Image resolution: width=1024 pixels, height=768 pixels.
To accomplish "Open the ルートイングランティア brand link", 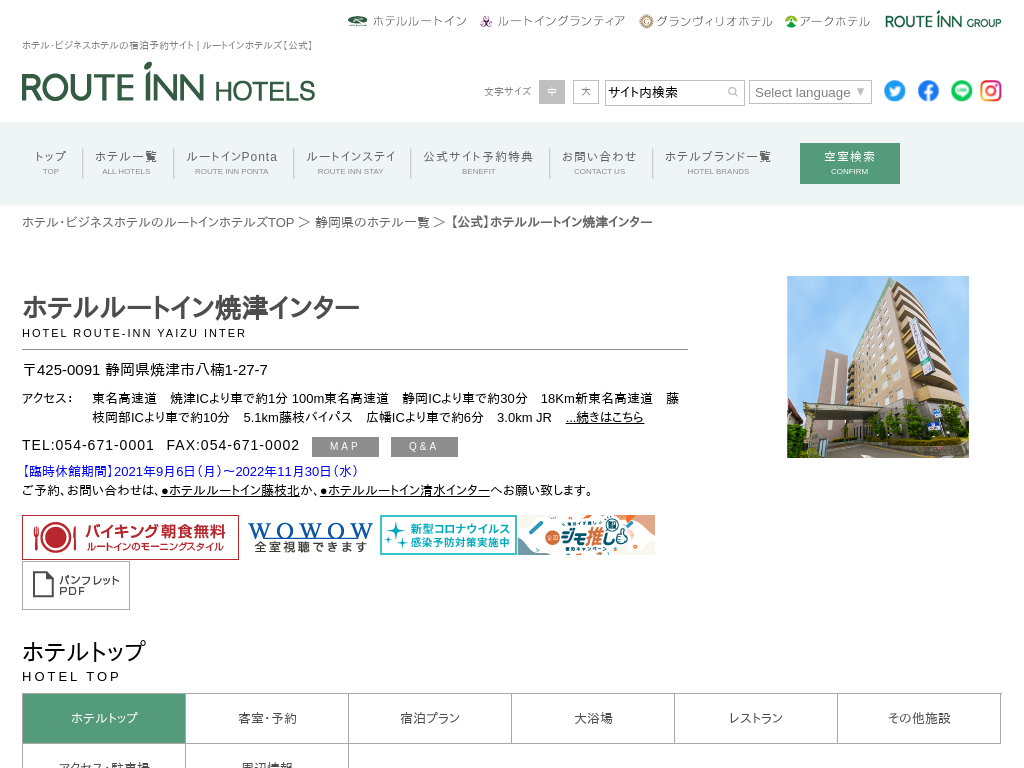I will [552, 21].
